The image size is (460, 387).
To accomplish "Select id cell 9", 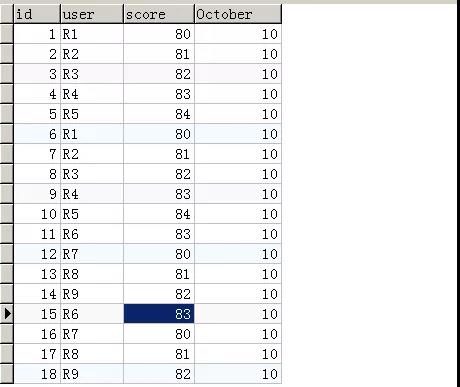I will point(37,194).
